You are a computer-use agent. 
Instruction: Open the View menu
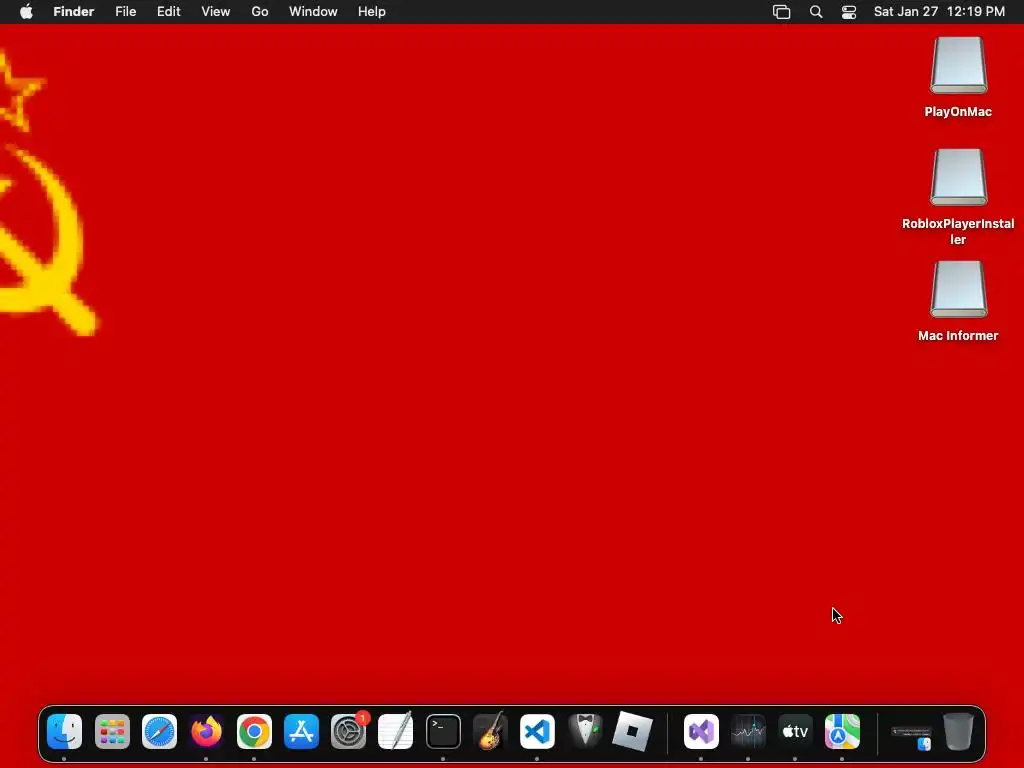click(216, 12)
